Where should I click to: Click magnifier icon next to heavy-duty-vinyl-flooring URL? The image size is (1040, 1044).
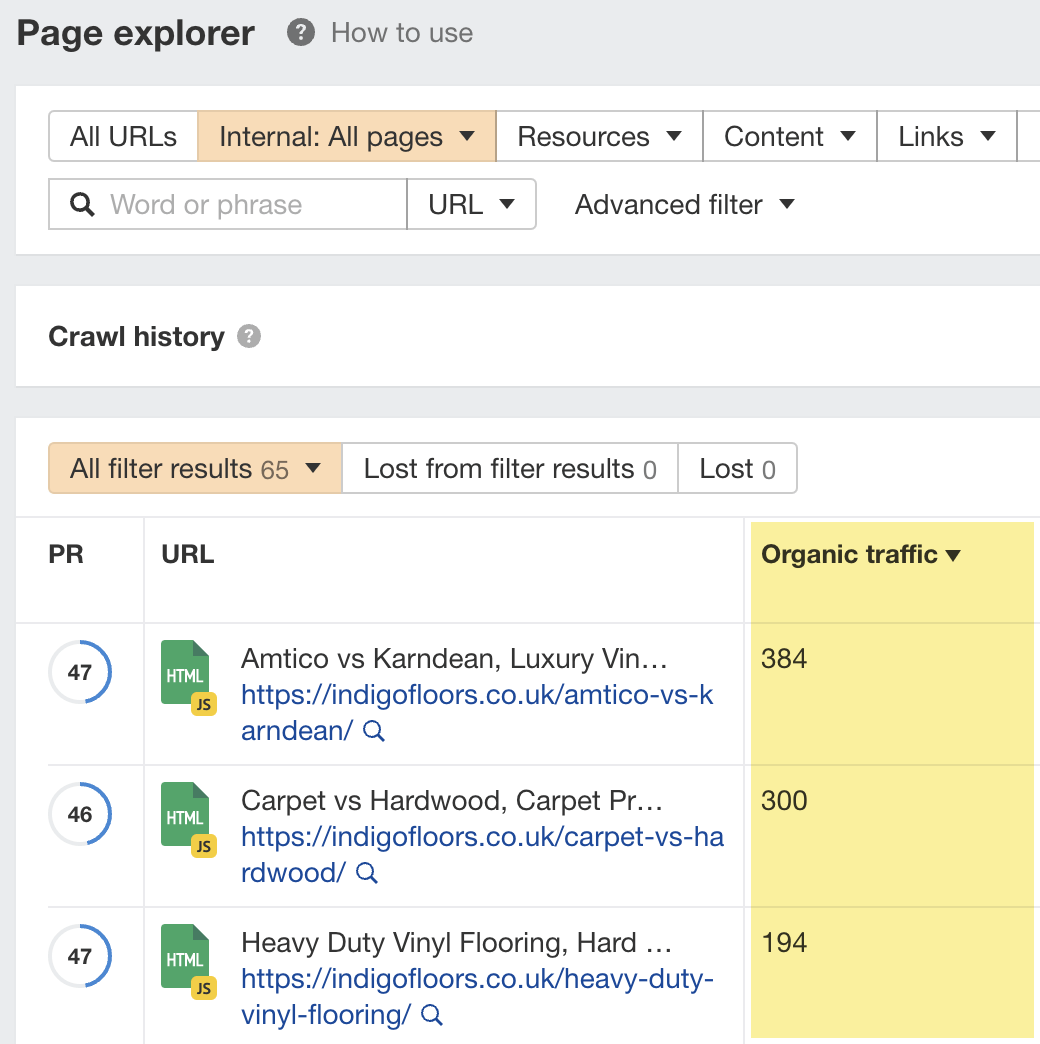pyautogui.click(x=432, y=1016)
